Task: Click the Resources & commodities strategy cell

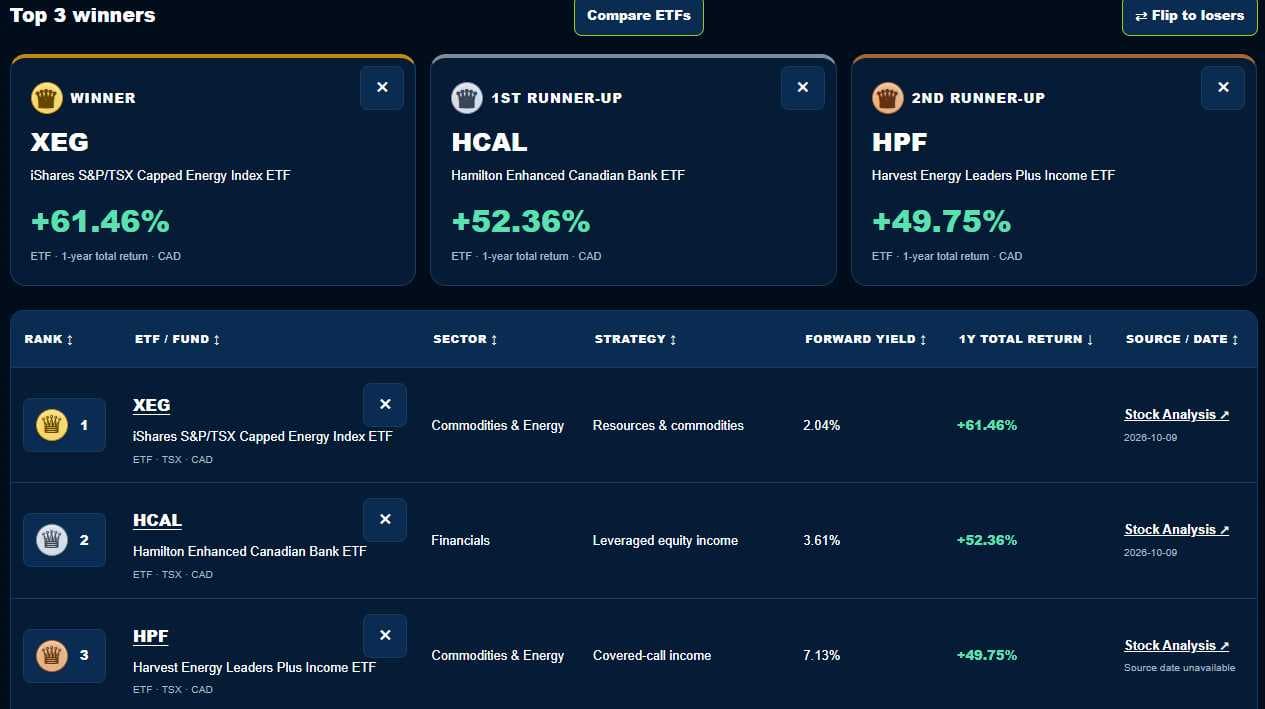Action: tap(668, 425)
